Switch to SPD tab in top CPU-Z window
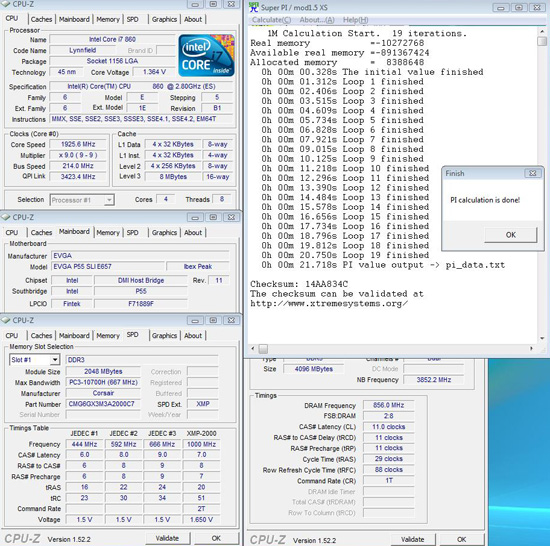The height and width of the screenshot is (546, 550). 132,19
